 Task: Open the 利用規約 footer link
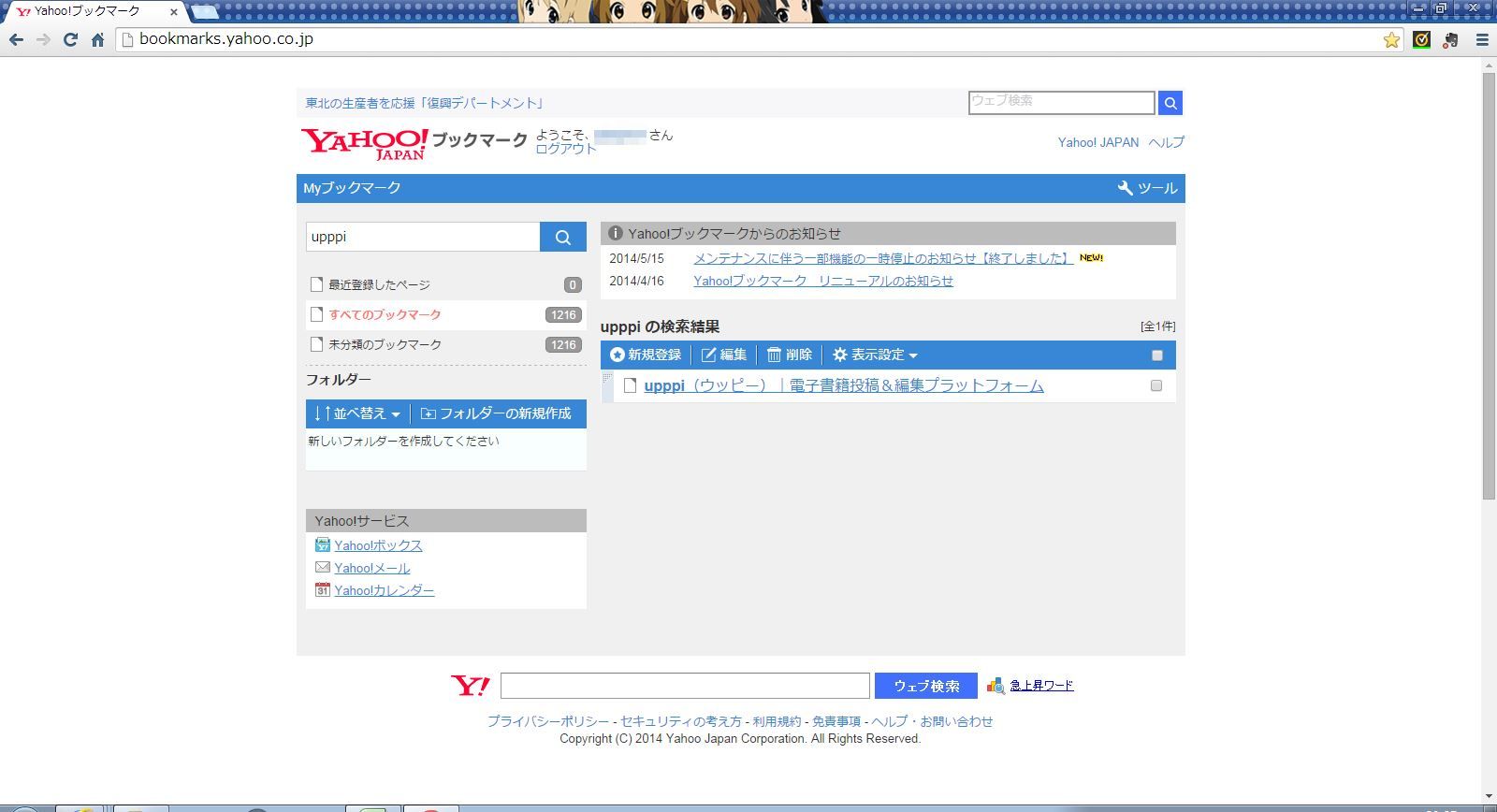(x=777, y=721)
